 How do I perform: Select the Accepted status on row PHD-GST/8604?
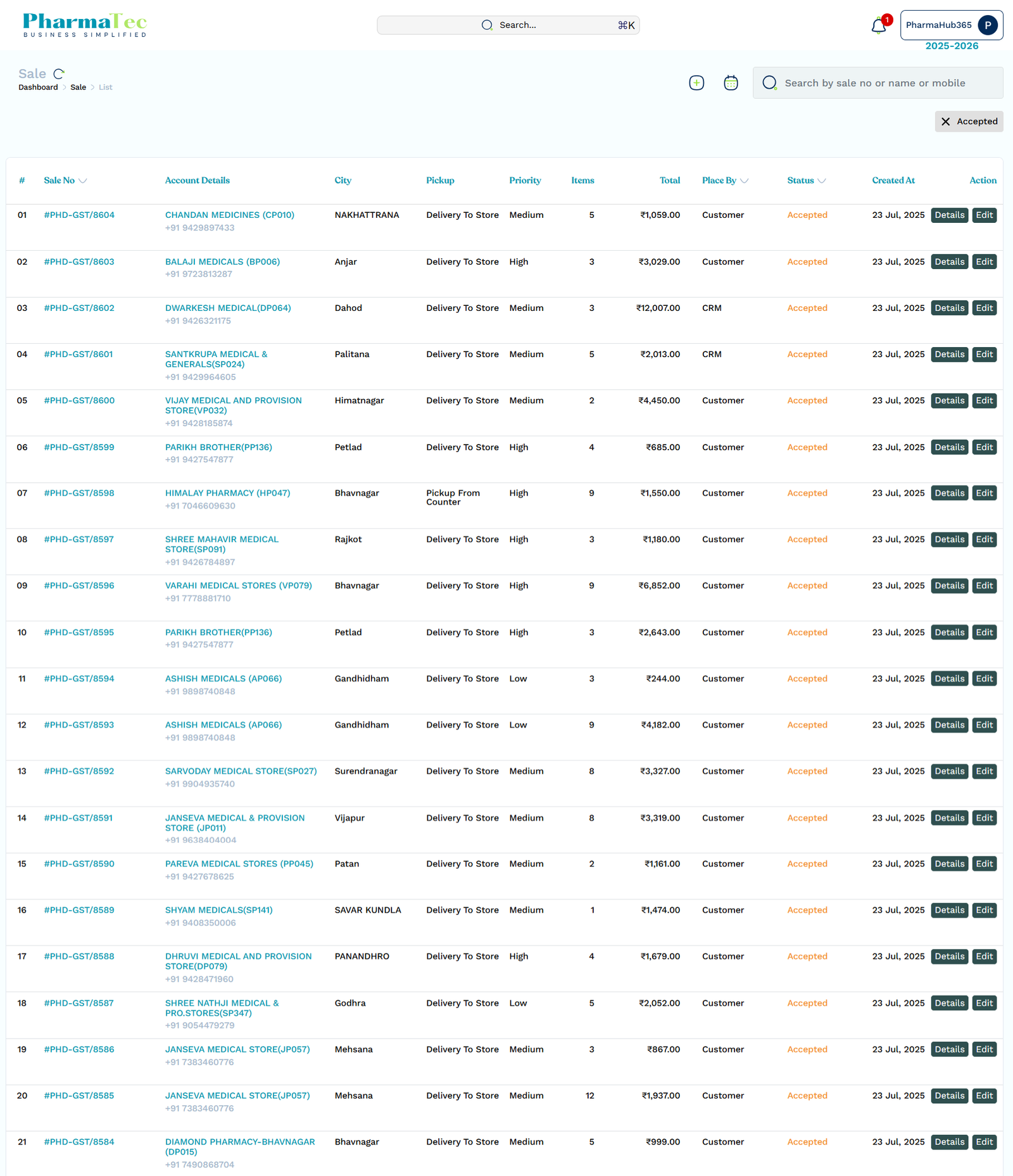(x=807, y=215)
